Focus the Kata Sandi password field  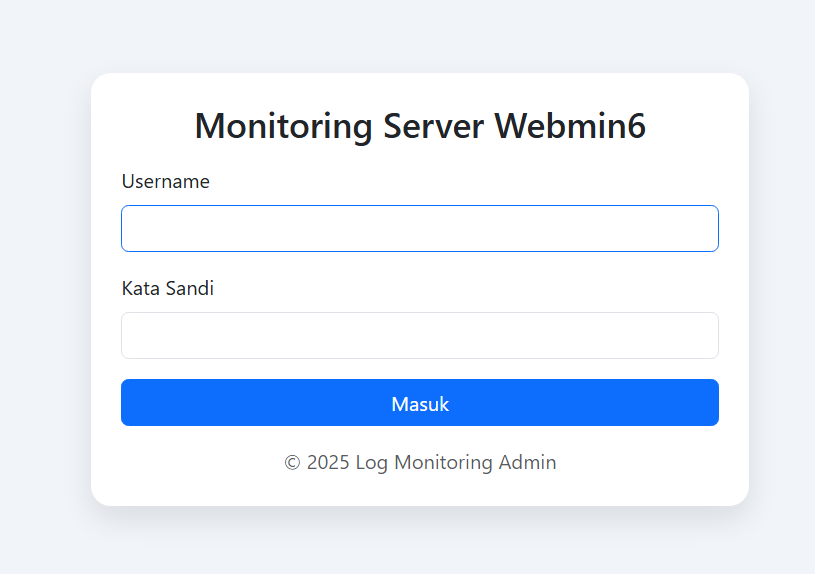(x=419, y=335)
